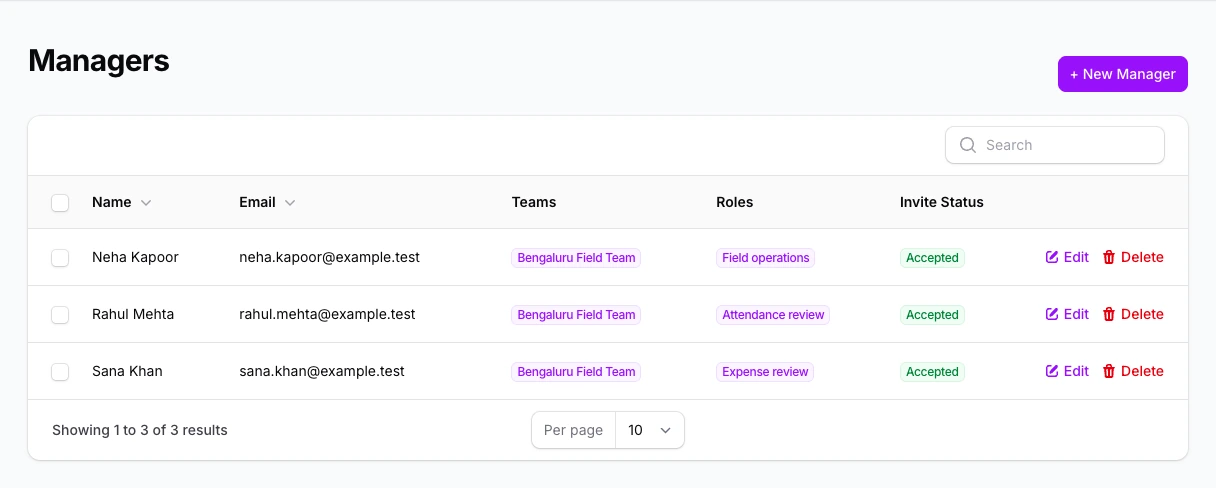Click the Teams column header

534,202
